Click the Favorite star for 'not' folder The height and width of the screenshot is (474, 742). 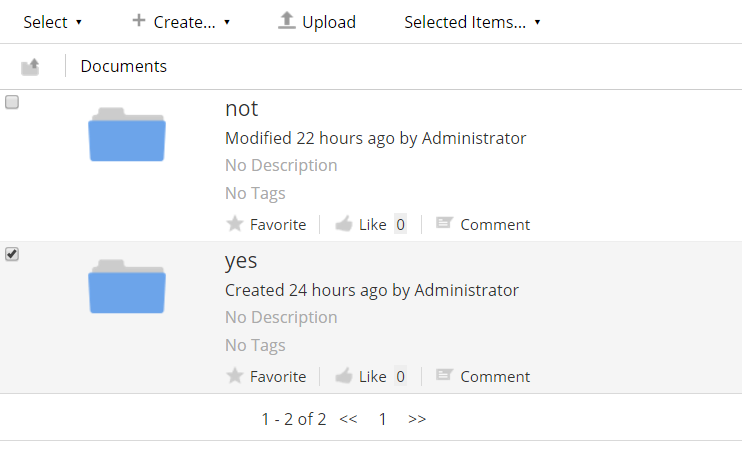coord(235,224)
